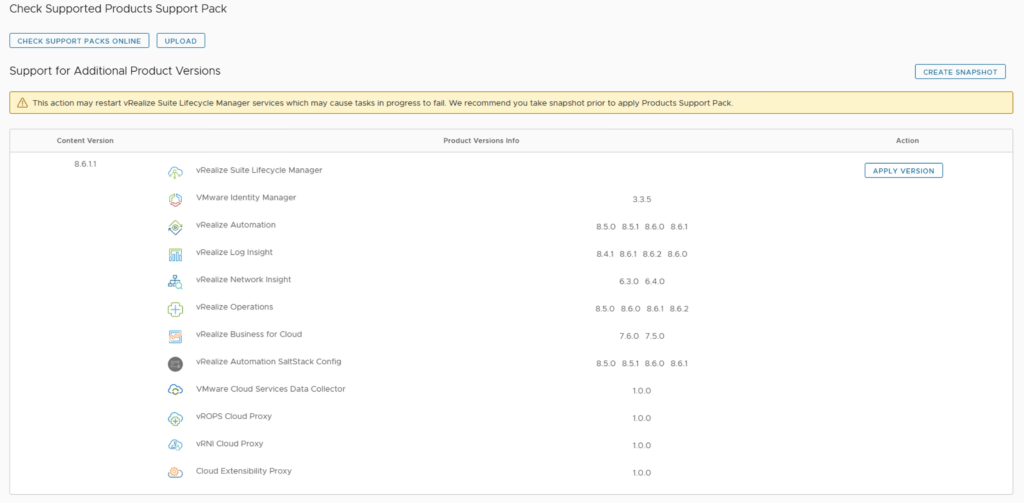Click the vROPS Cloud Proxy icon
The width and height of the screenshot is (1024, 503).
(x=175, y=418)
